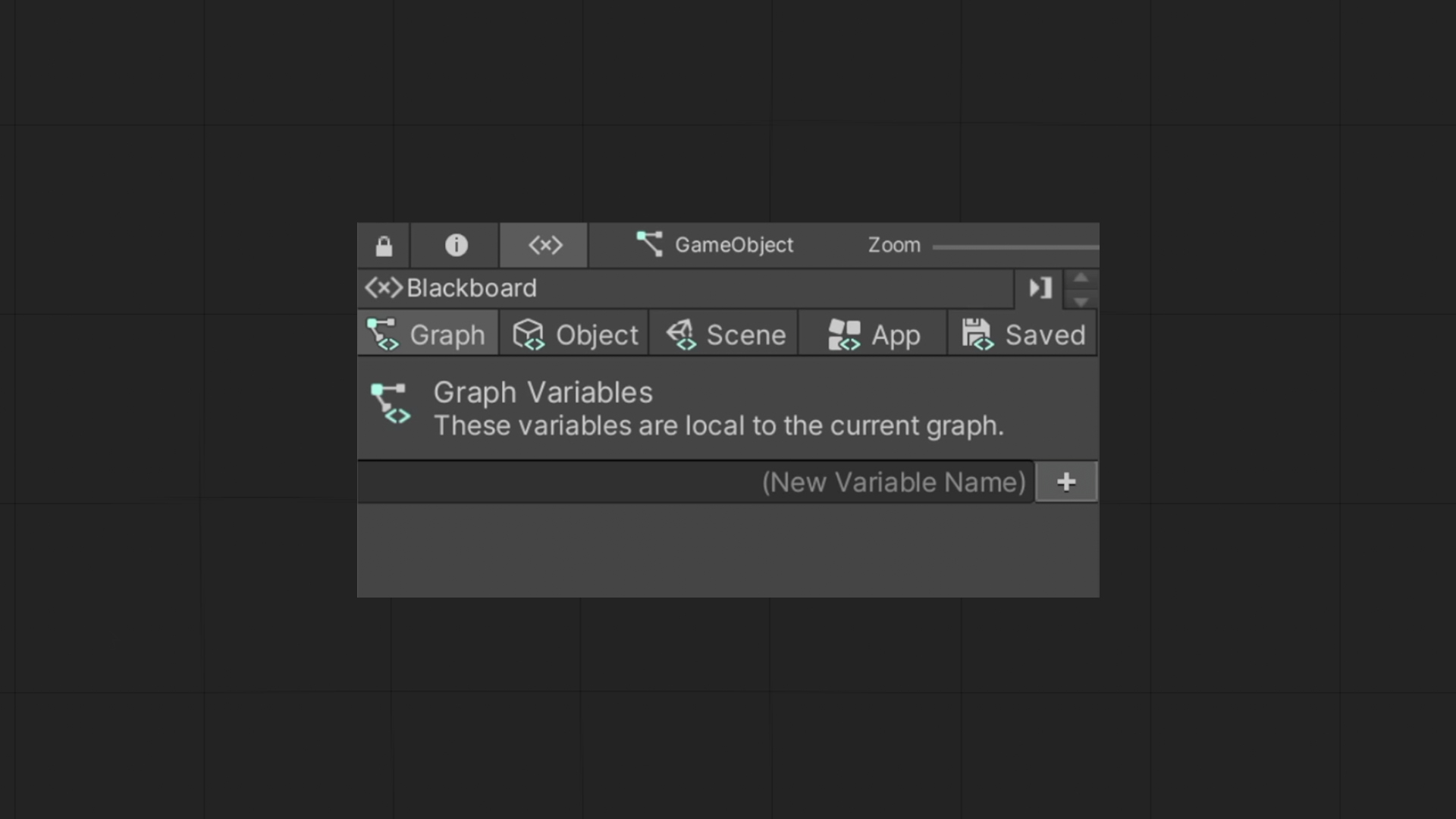Collapse the Graph Variables section header
Viewport: 1456px width, 819px height.
click(542, 392)
